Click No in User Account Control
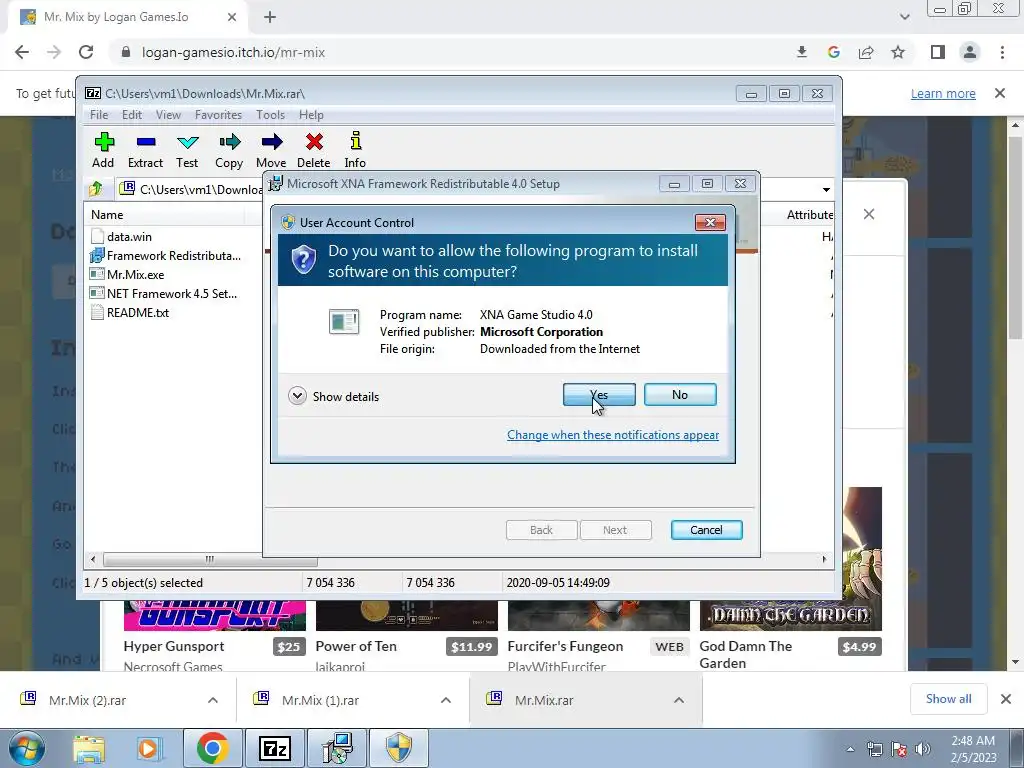 [x=680, y=394]
